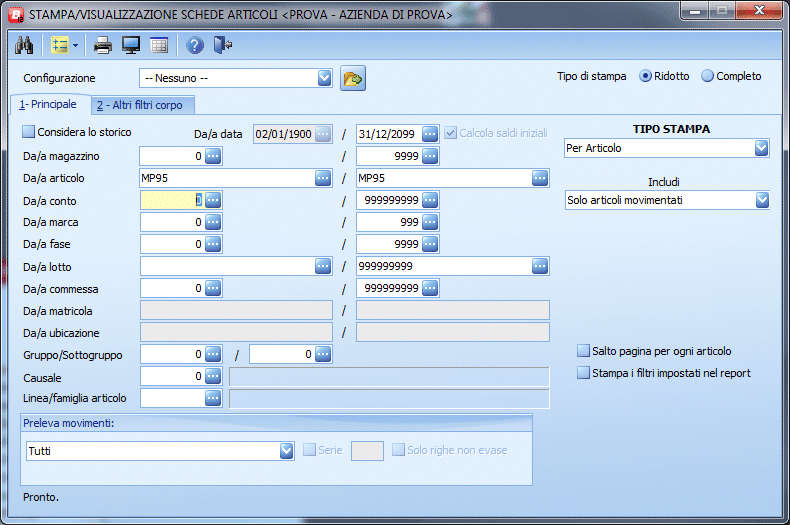Viewport: 790px width, 525px height.
Task: Open the end date picker for 31/12/2099
Action: 430,134
